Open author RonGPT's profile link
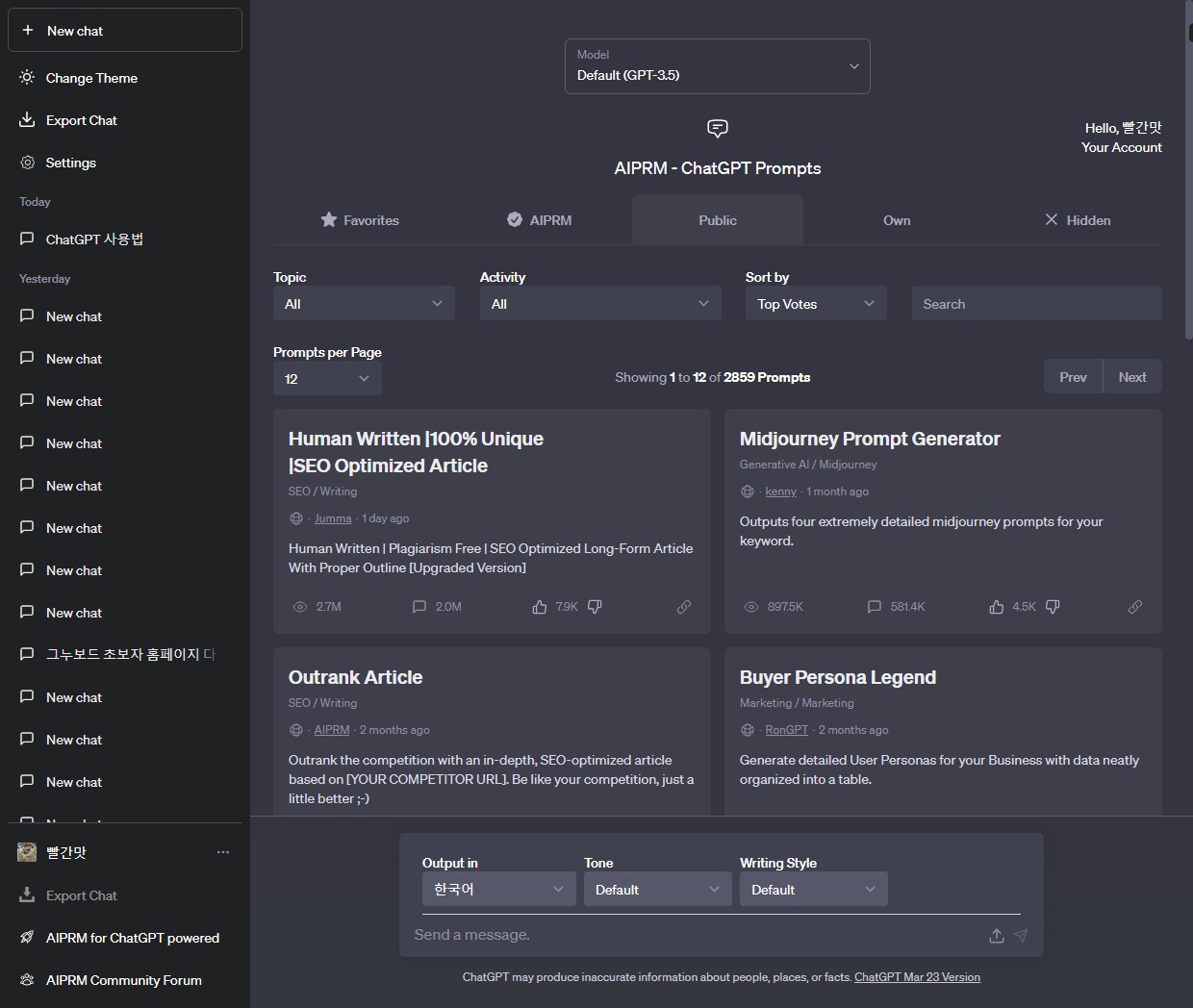Screen dimensions: 1193x1008 tap(787, 730)
